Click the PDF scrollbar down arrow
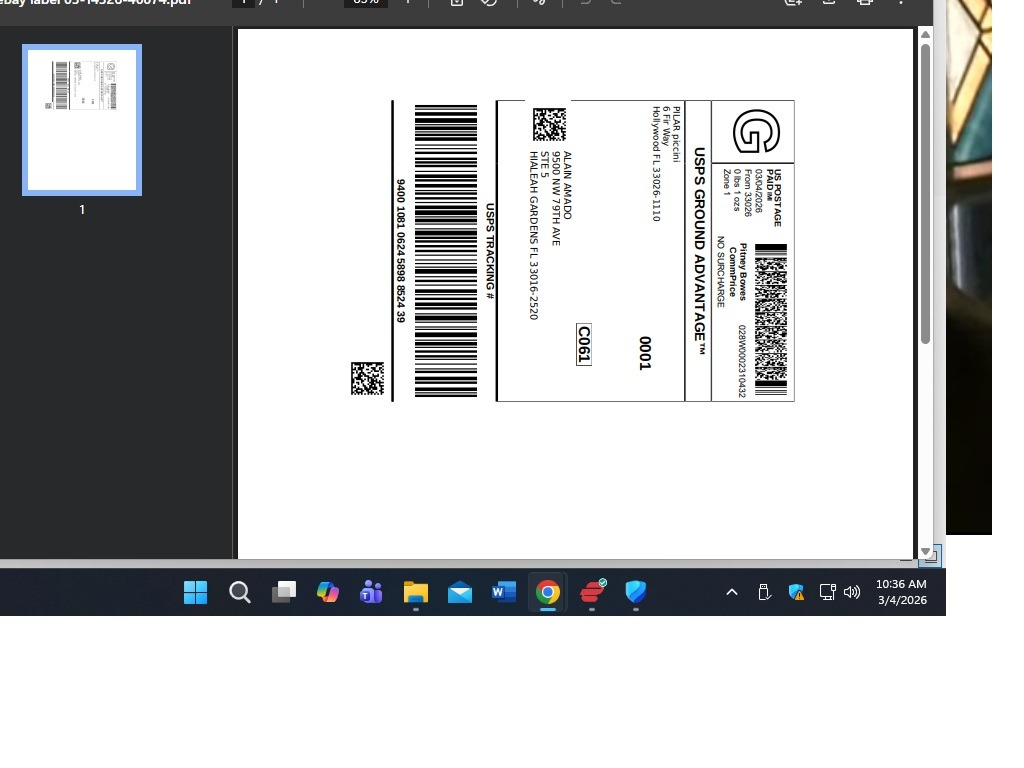This screenshot has height=768, width=1024. point(925,551)
